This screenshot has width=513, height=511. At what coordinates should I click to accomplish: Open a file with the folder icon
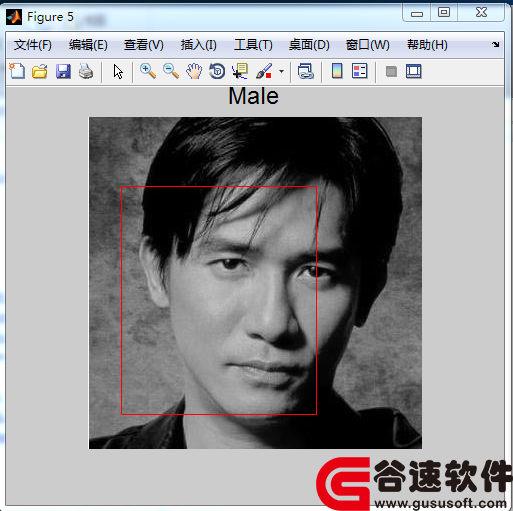(40, 71)
